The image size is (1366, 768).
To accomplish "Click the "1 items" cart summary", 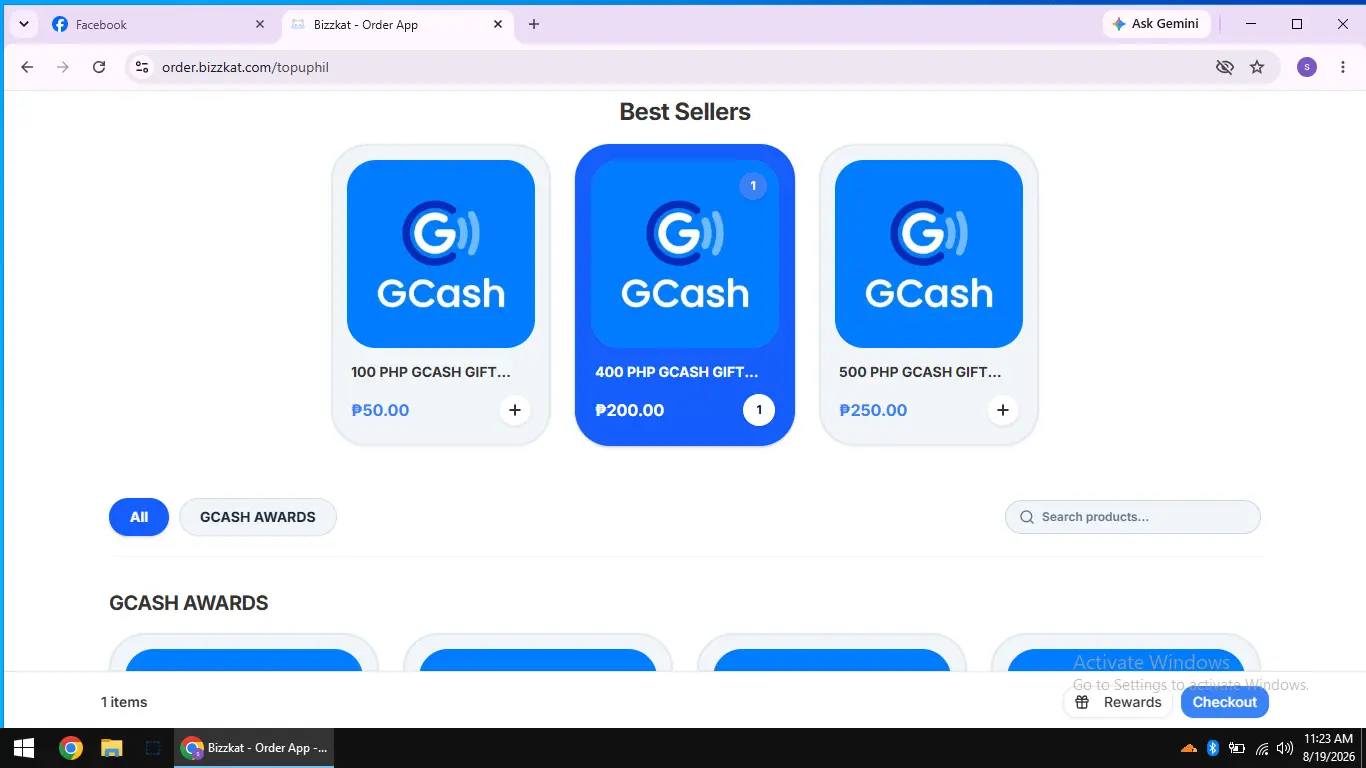I will [x=124, y=702].
